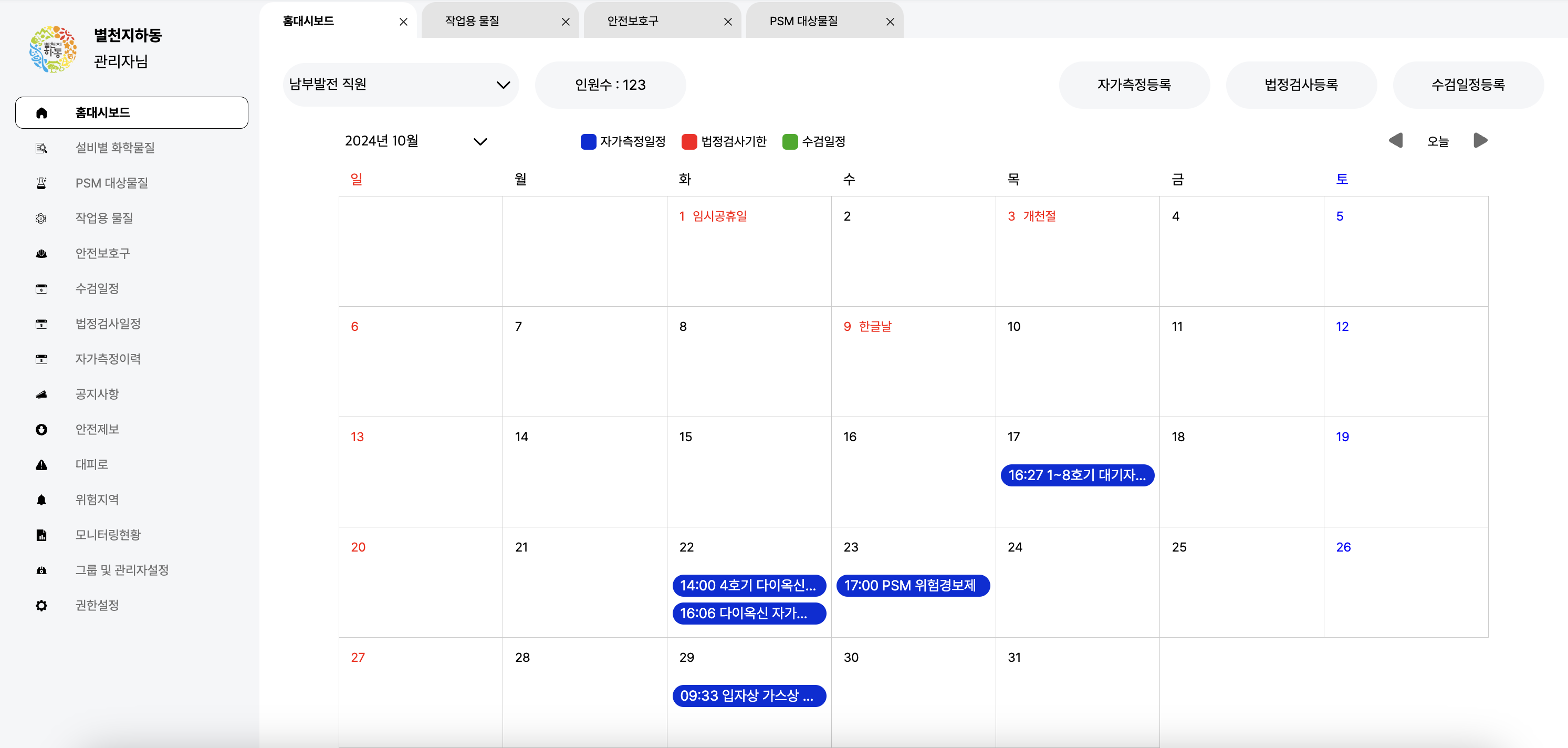1568x748 pixels.
Task: Click the helmet icon for 안전보호구
Action: pos(41,253)
